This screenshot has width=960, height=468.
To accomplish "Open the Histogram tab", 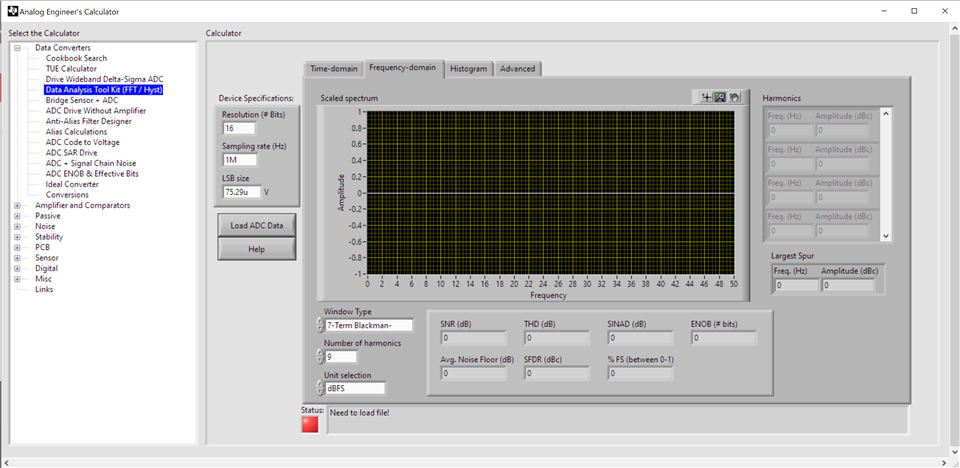I will coord(468,69).
